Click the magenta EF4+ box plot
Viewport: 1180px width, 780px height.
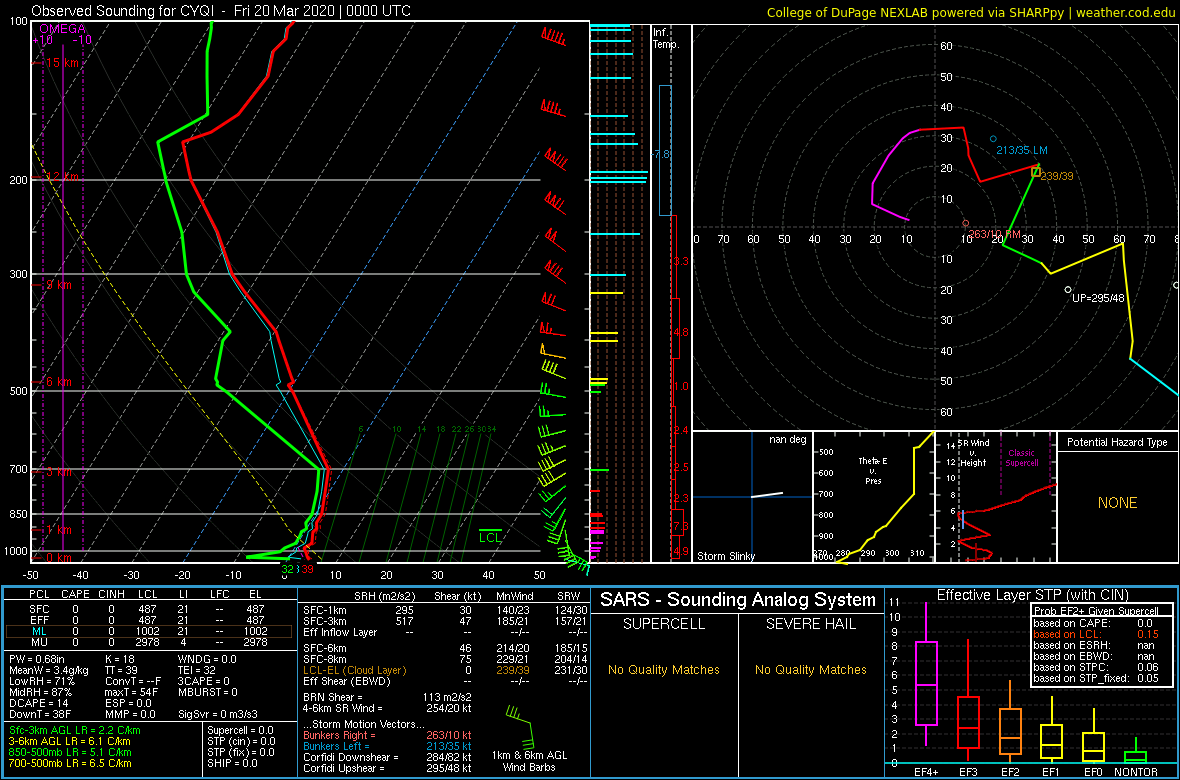925,675
